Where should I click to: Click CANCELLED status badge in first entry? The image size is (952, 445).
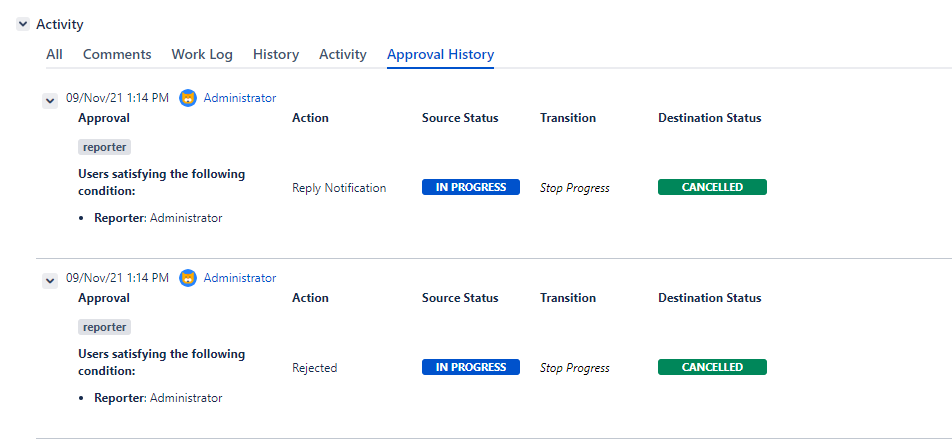pos(712,187)
